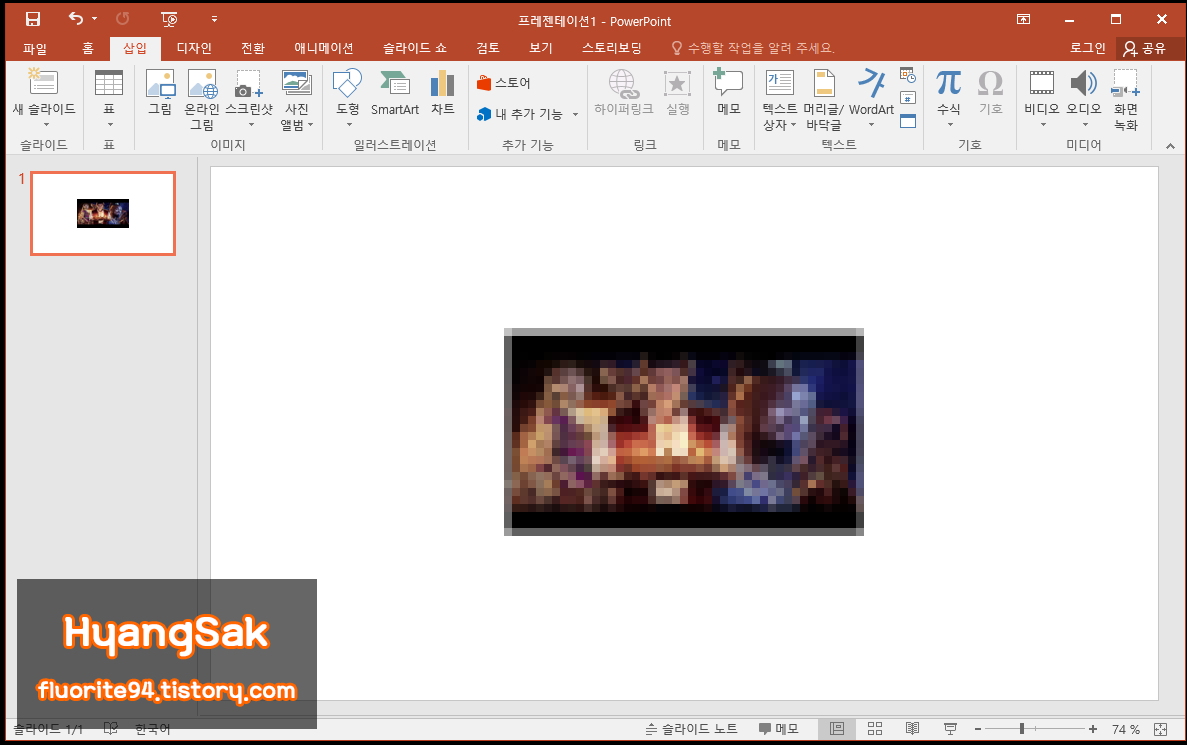Switch to Reading view
Screen dimensions: 1187x745
912,728
